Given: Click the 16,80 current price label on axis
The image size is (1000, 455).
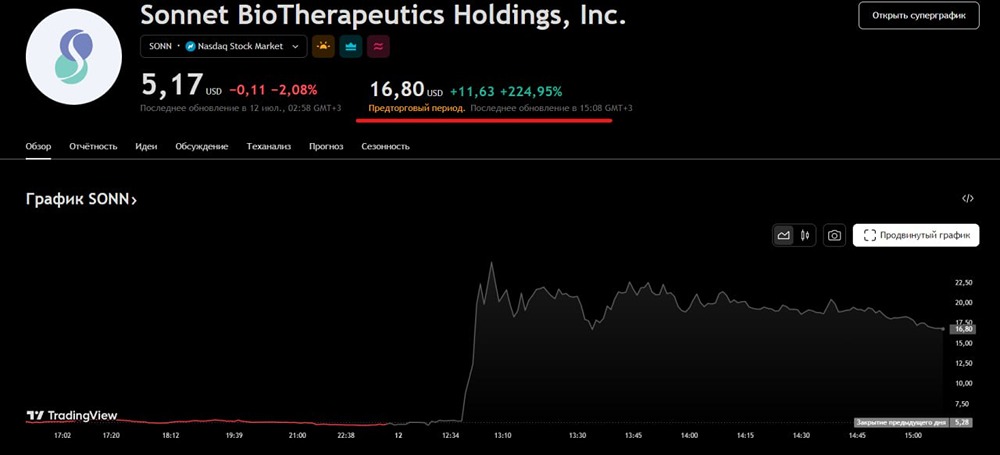Looking at the screenshot, I should coord(964,328).
